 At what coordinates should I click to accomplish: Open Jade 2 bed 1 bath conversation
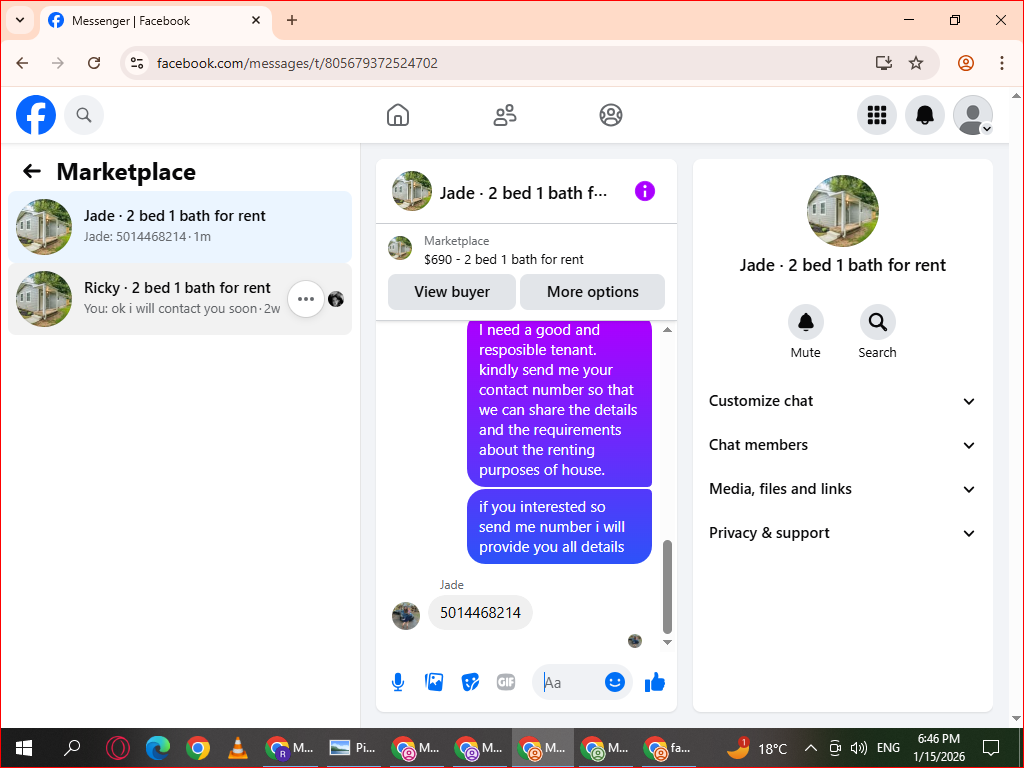180,227
